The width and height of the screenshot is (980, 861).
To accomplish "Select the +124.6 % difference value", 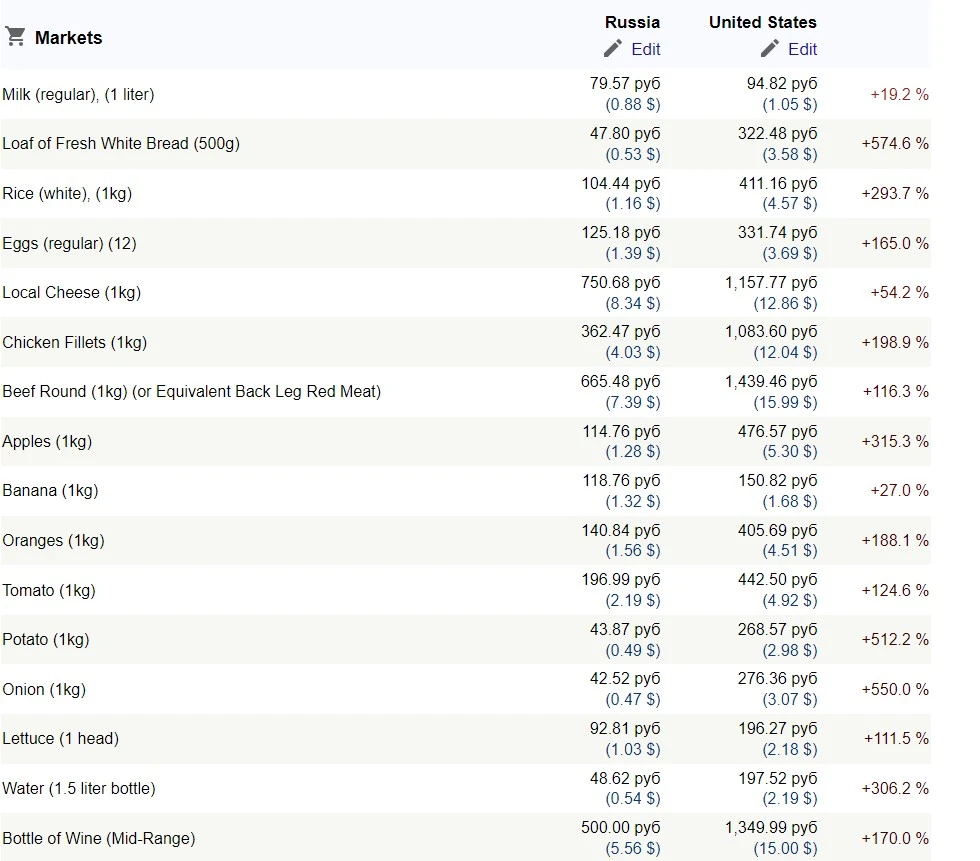I will click(895, 590).
